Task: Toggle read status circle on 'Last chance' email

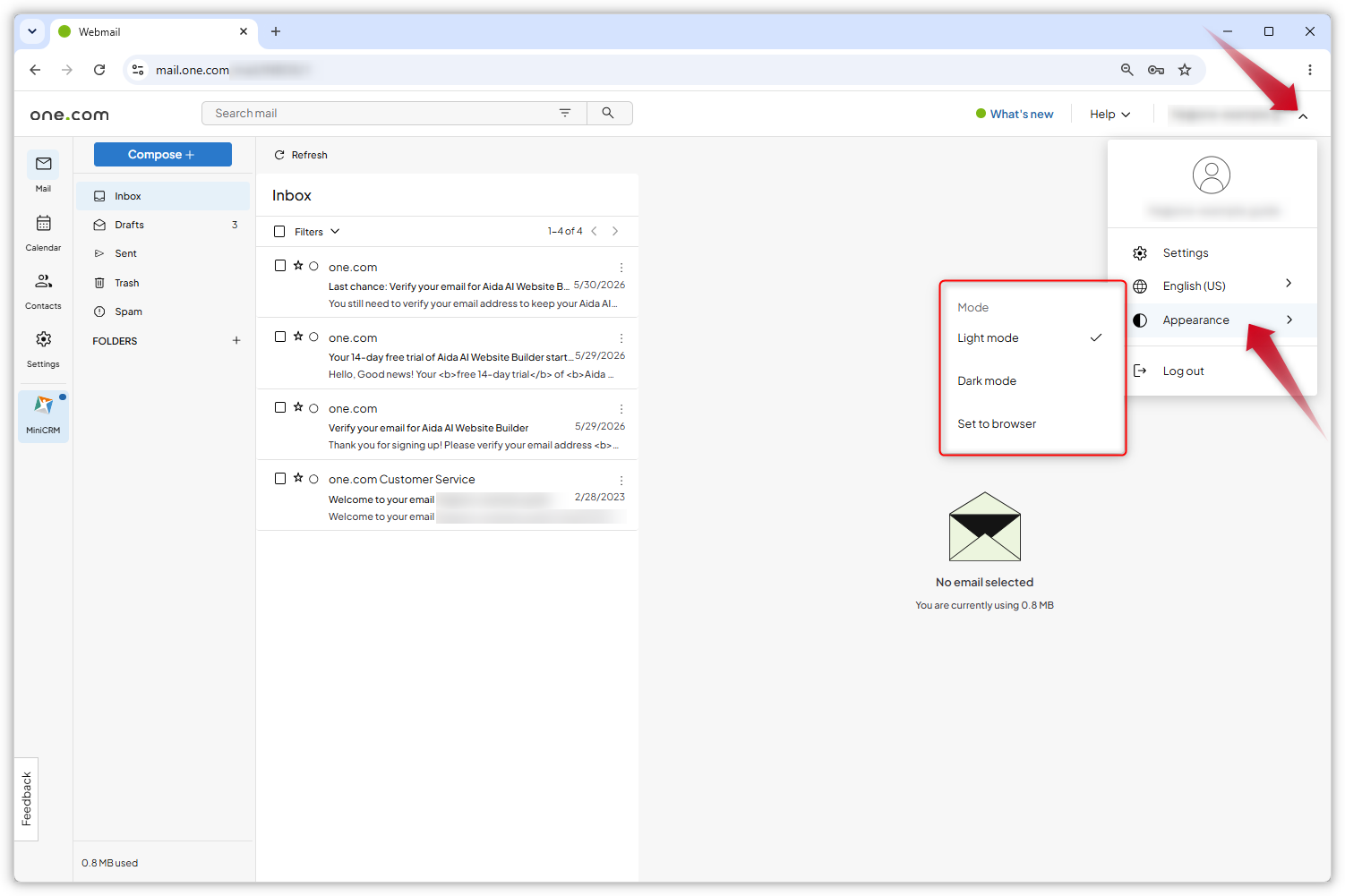Action: pyautogui.click(x=313, y=266)
